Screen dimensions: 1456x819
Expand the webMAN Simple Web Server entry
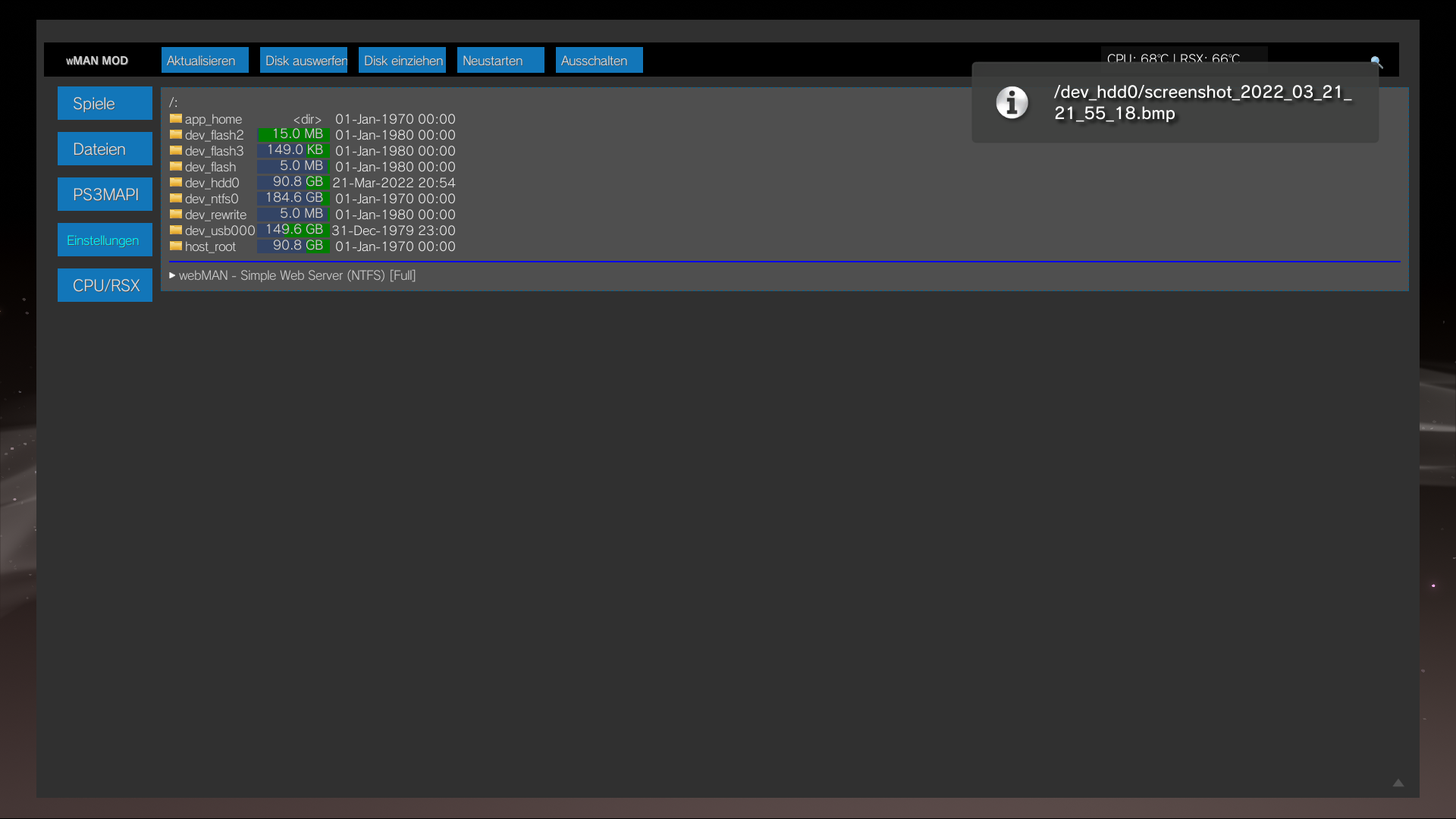click(293, 275)
